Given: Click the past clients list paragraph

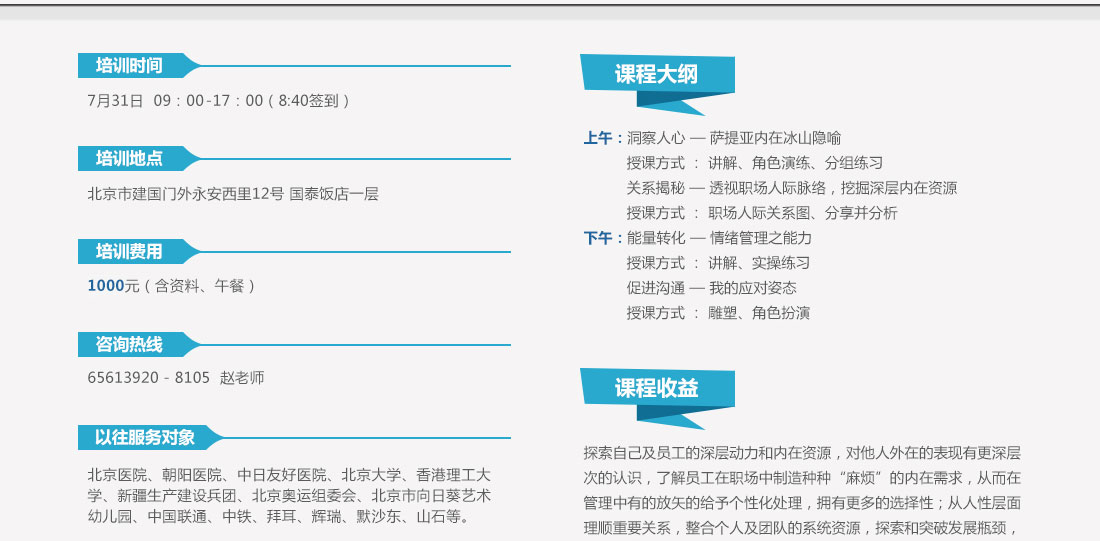Looking at the screenshot, I should (289, 496).
